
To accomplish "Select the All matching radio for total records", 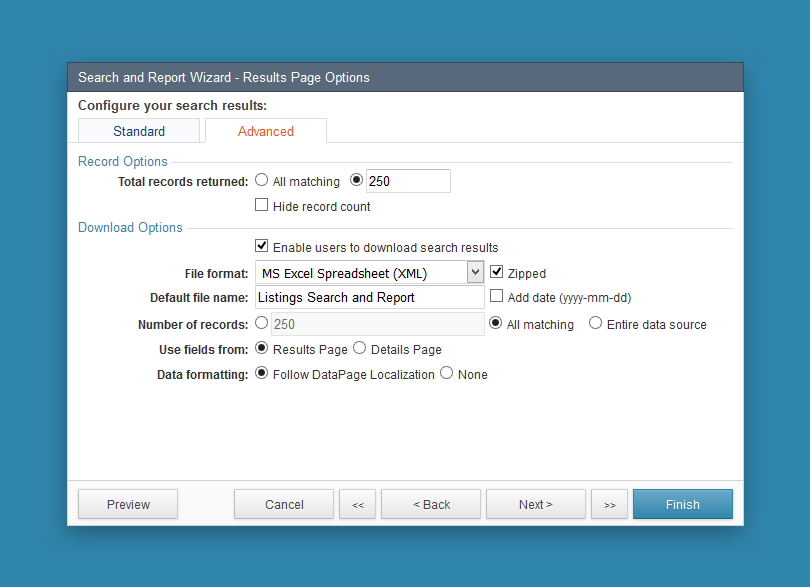I will click(x=261, y=180).
